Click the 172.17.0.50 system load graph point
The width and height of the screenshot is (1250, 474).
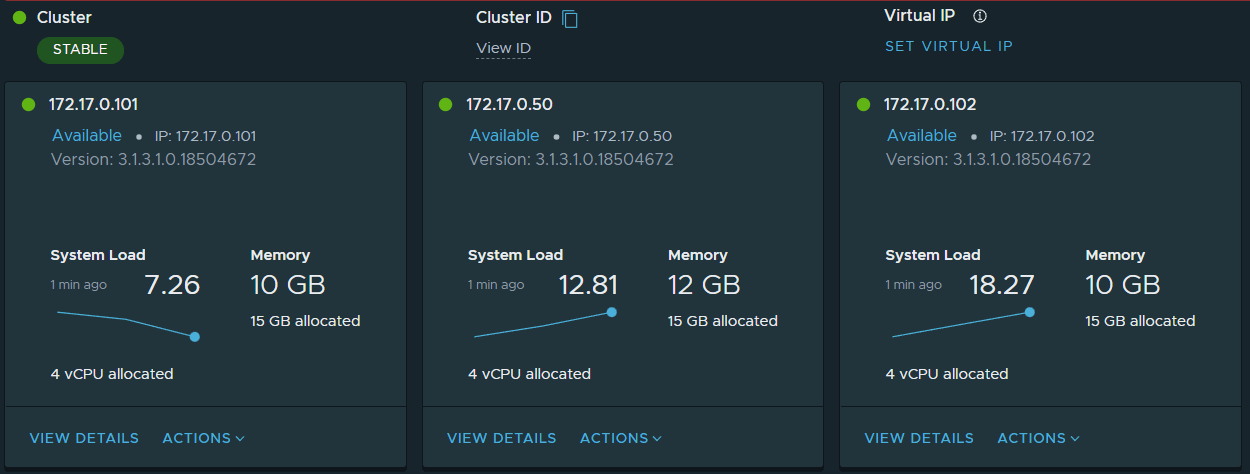point(612,312)
